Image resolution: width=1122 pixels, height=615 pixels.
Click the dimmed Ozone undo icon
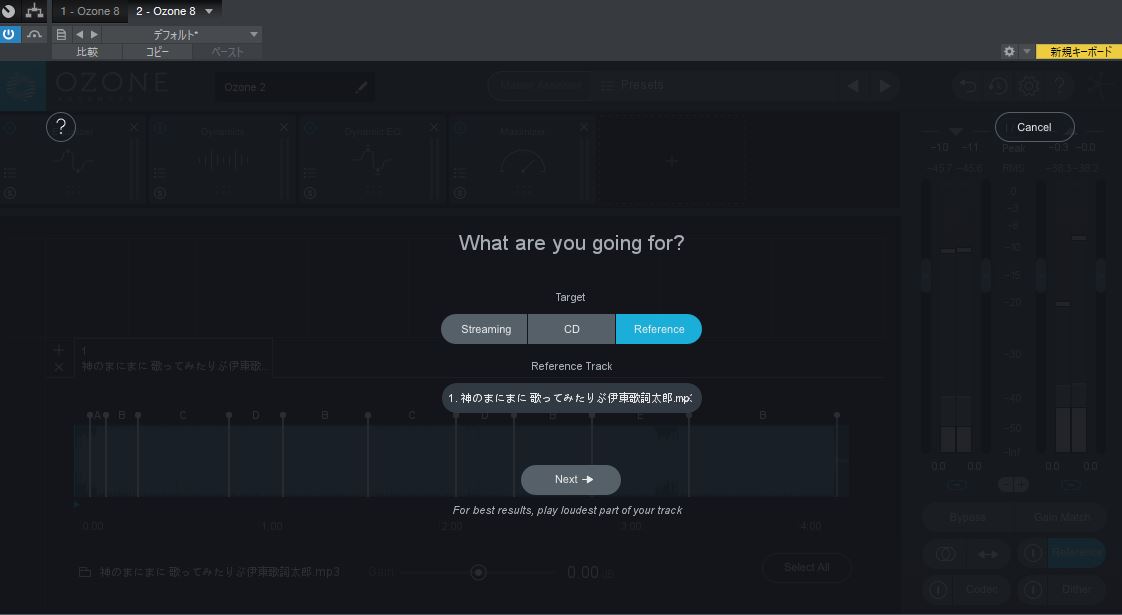pos(967,86)
